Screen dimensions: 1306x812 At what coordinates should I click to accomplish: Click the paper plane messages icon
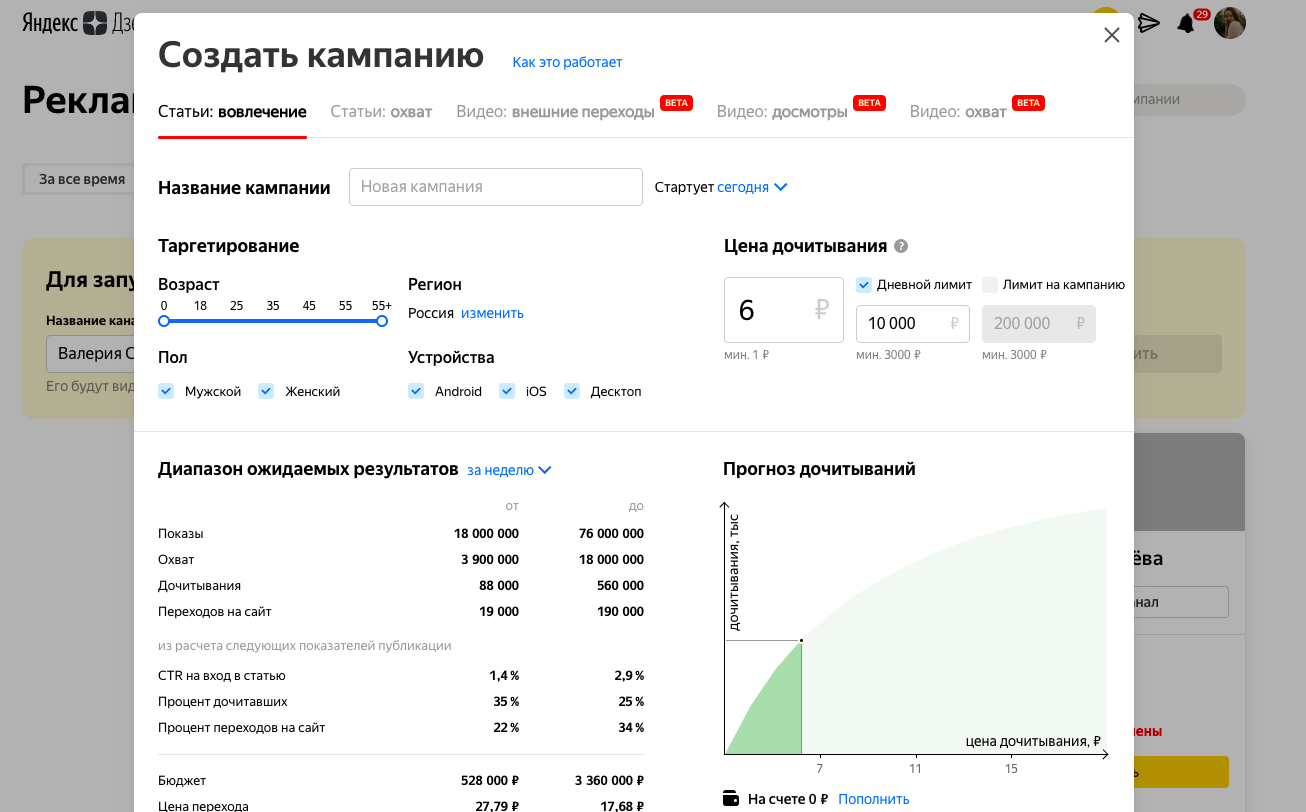[1149, 23]
